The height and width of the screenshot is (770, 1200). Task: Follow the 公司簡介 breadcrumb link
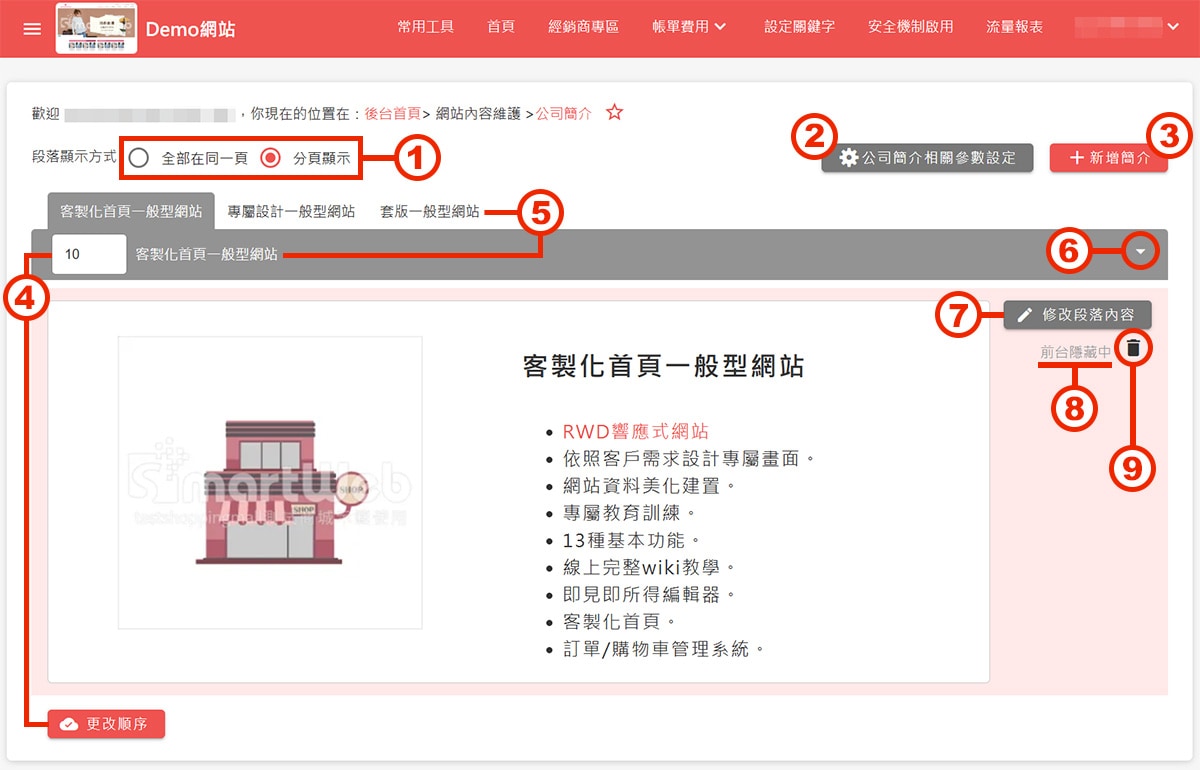point(564,114)
